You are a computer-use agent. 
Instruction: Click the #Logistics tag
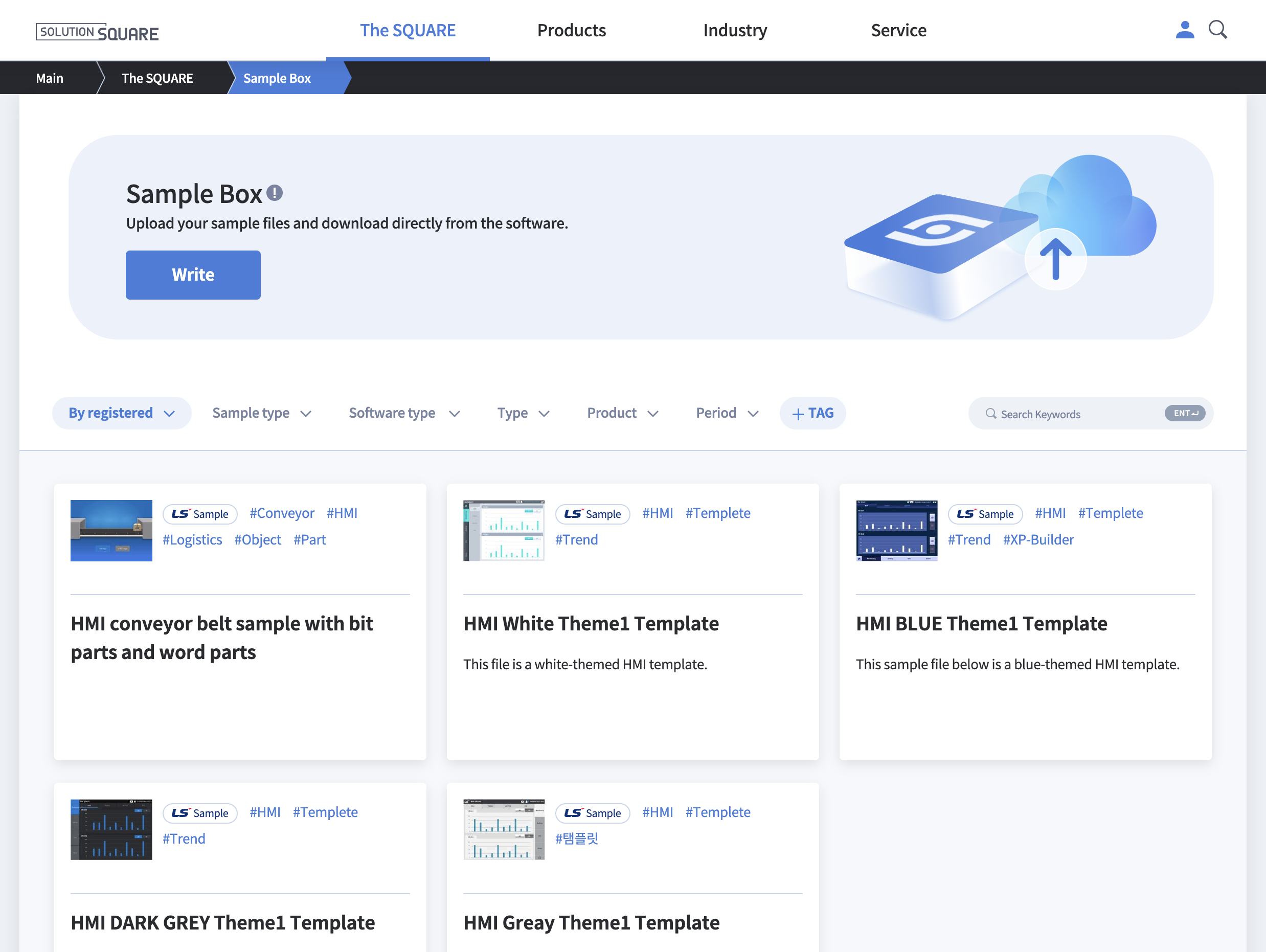(x=192, y=540)
